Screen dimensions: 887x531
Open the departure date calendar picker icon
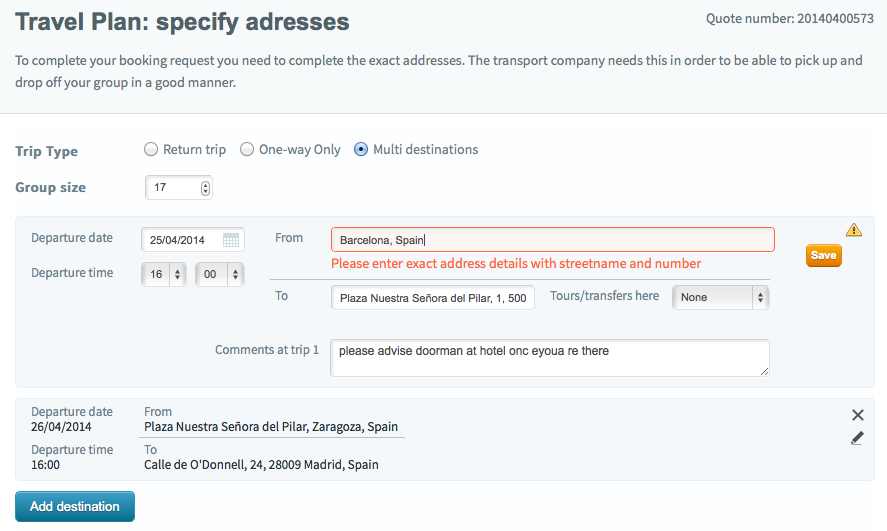[x=231, y=240]
